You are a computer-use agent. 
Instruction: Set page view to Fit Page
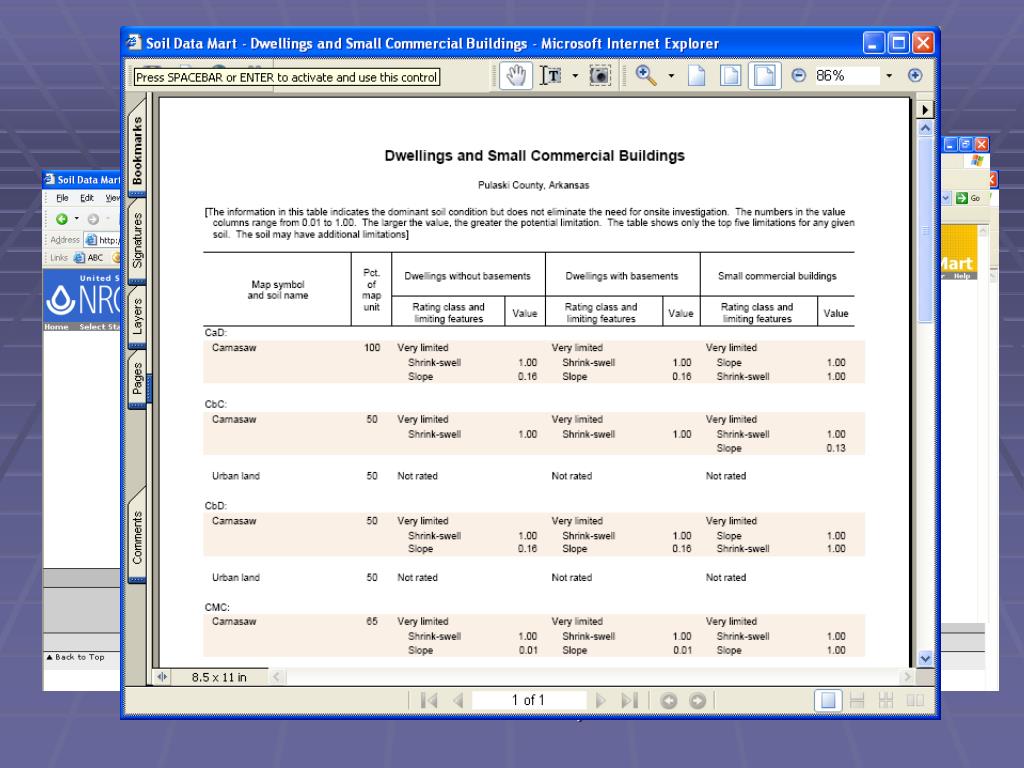[x=730, y=76]
